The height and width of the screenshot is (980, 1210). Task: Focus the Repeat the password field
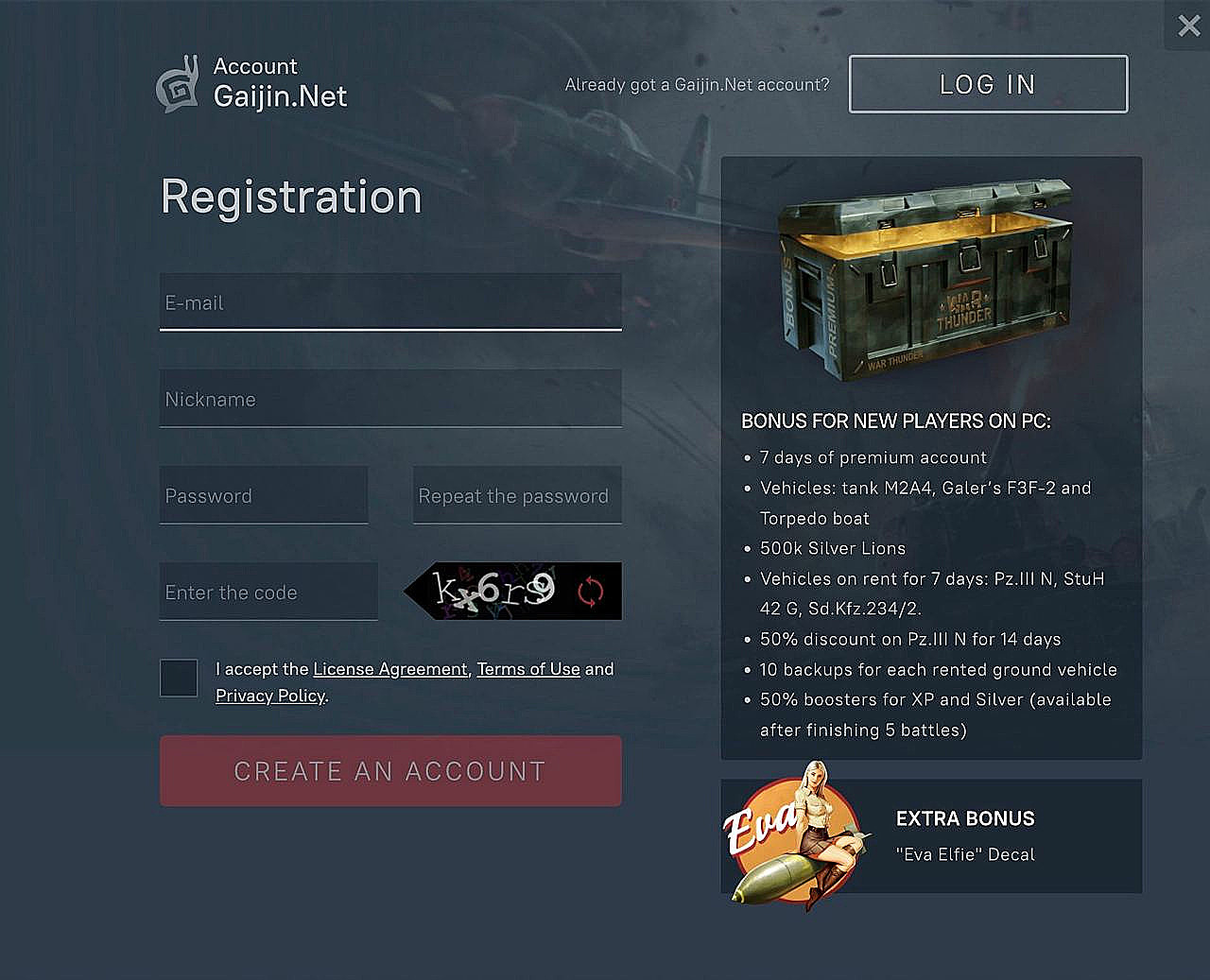[517, 495]
